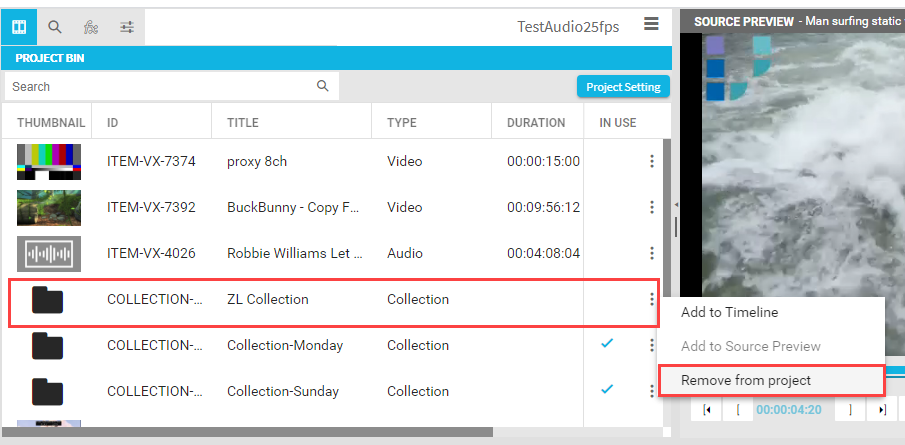Go to mark in point button

pos(708,409)
